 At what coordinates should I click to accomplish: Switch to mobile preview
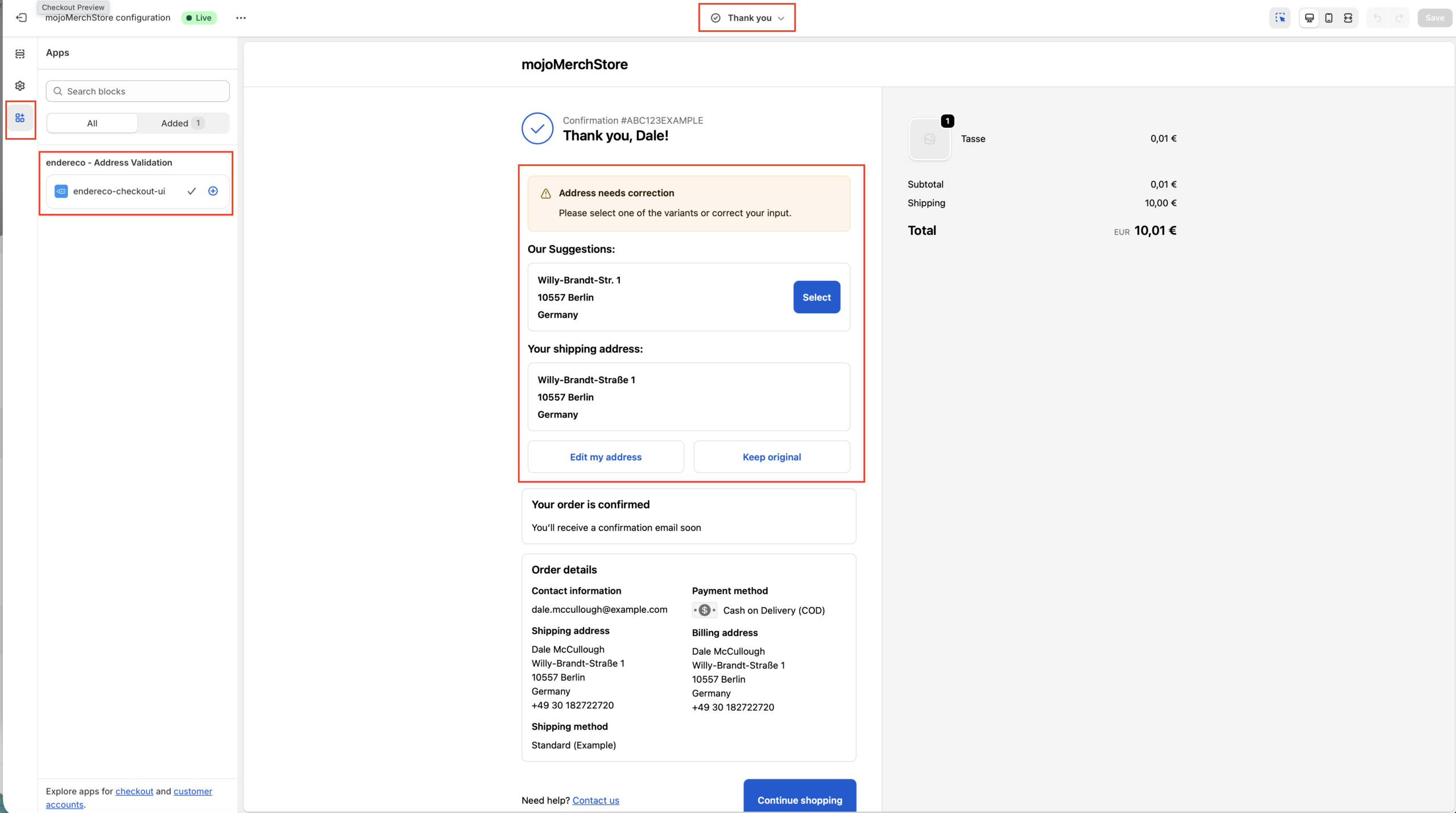click(1329, 18)
